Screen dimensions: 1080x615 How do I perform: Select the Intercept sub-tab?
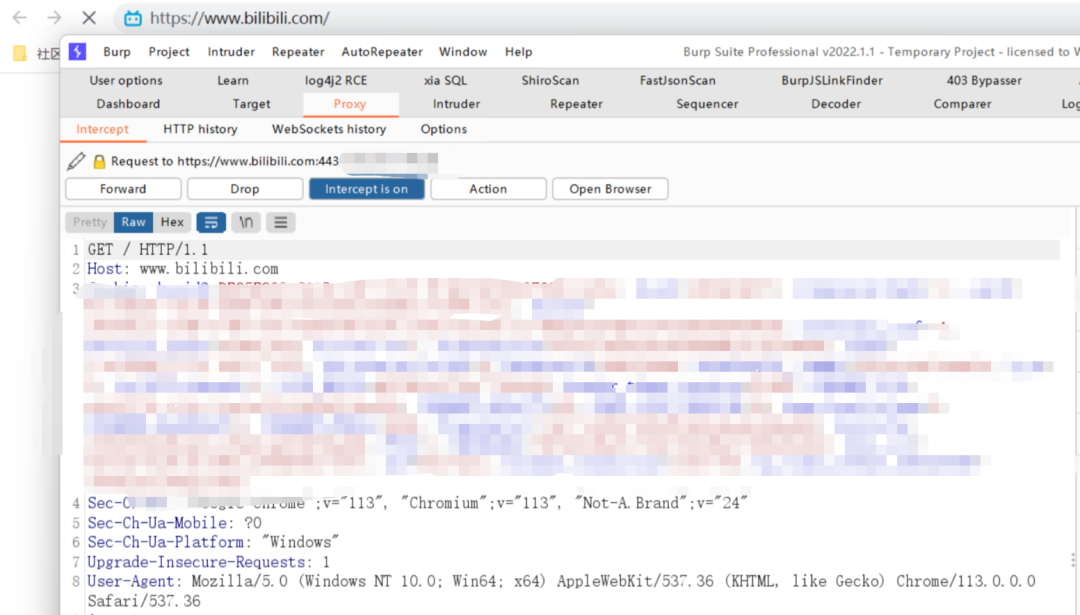tap(103, 129)
